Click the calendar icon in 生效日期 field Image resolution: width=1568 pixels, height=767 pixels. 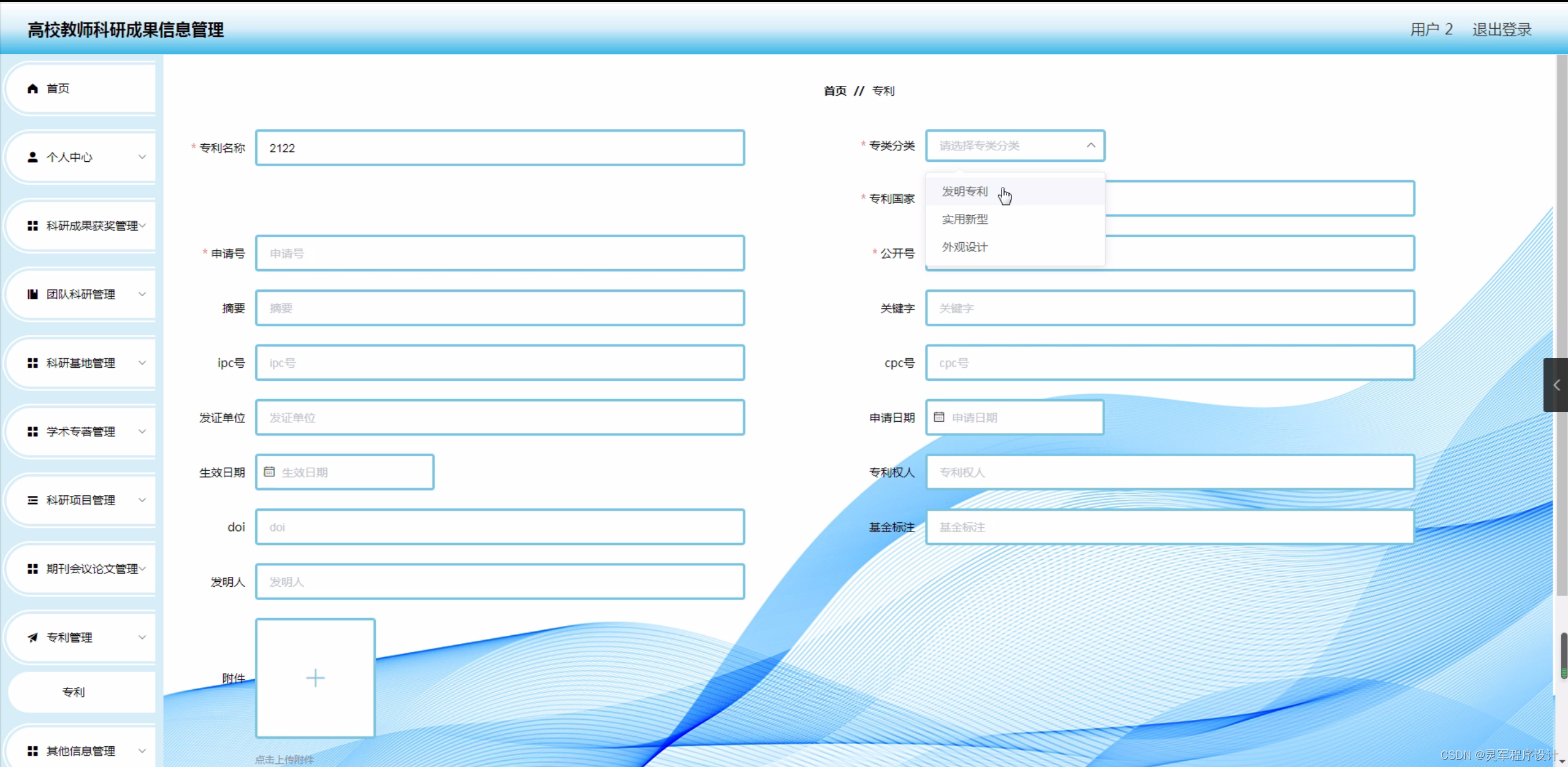(268, 472)
